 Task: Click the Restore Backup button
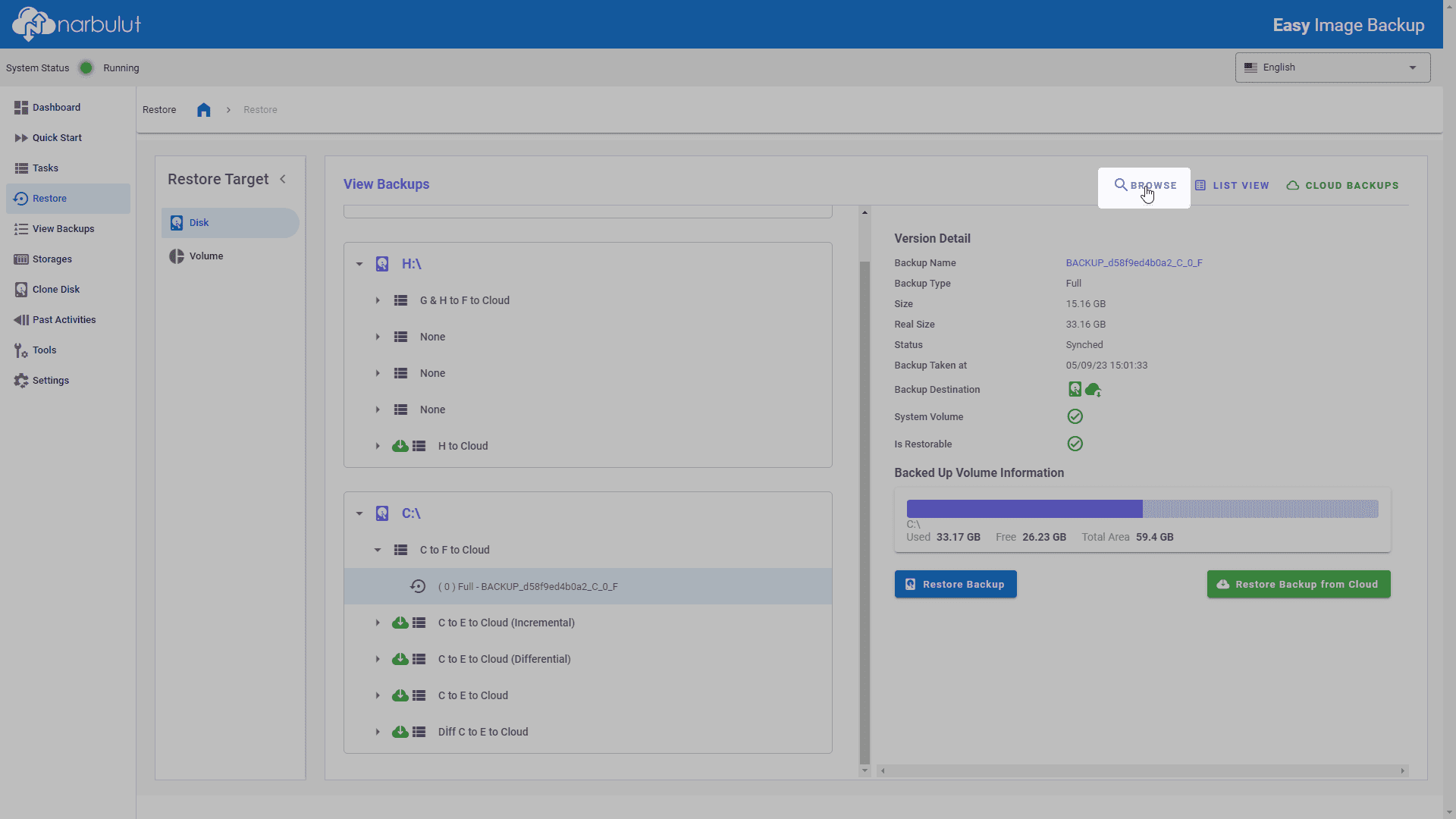click(x=955, y=585)
